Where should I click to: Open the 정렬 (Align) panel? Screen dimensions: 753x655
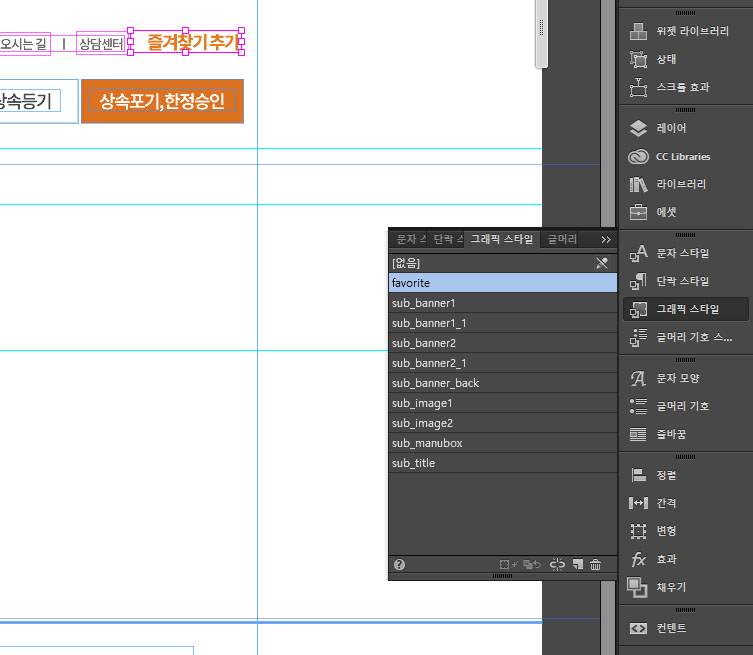click(639, 475)
